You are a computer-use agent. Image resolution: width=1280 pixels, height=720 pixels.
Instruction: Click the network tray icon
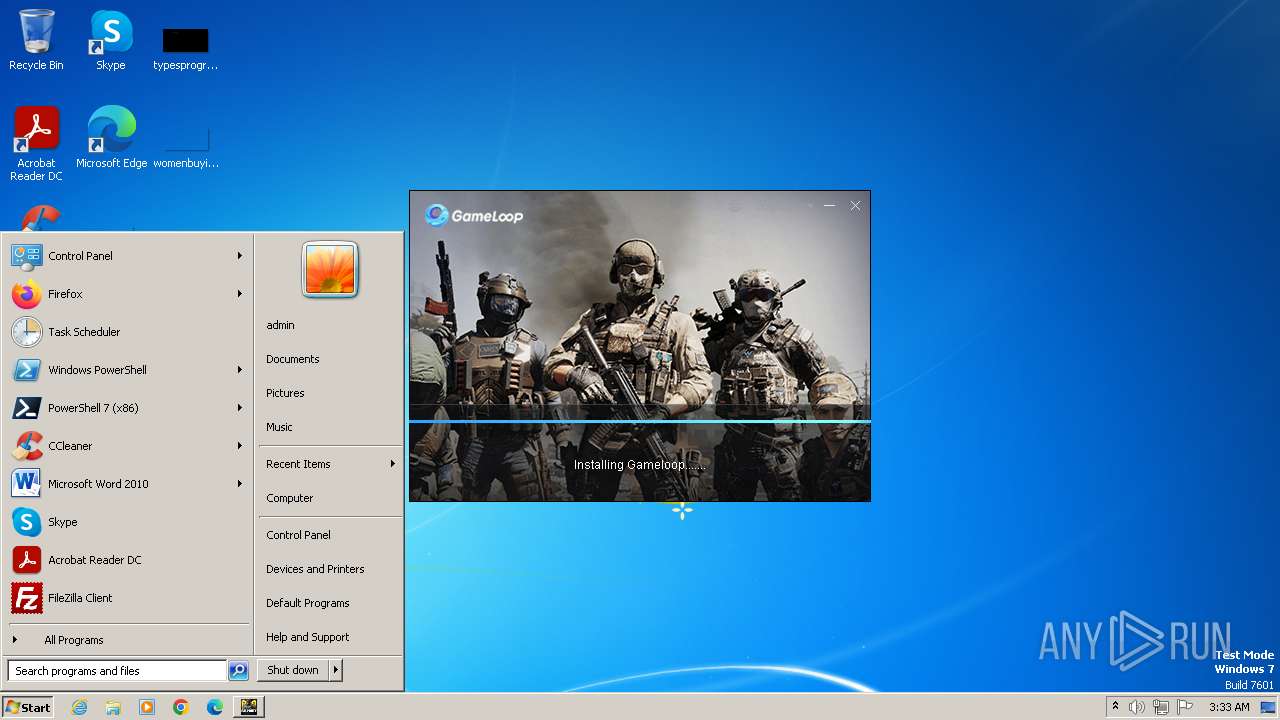[x=1161, y=707]
